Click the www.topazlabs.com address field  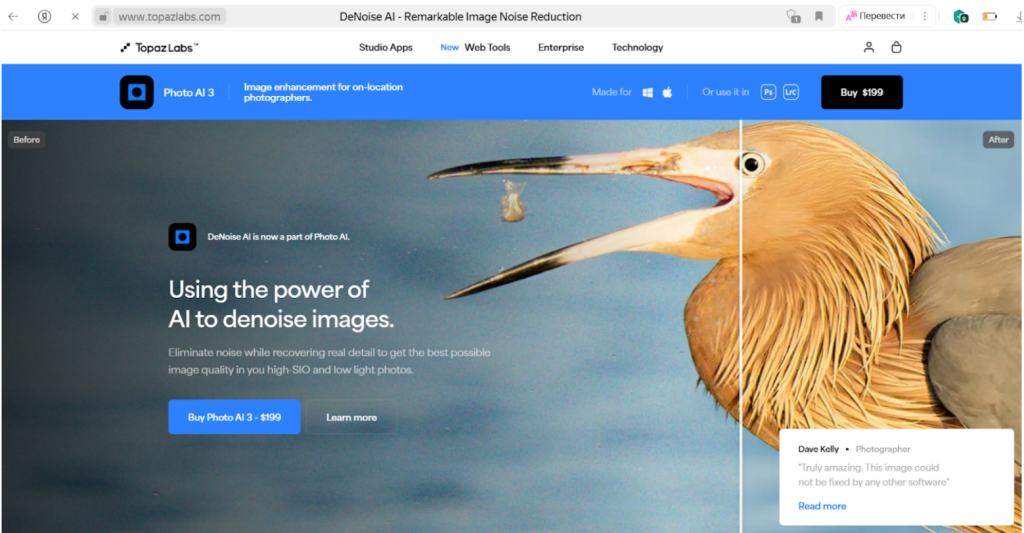click(x=169, y=16)
